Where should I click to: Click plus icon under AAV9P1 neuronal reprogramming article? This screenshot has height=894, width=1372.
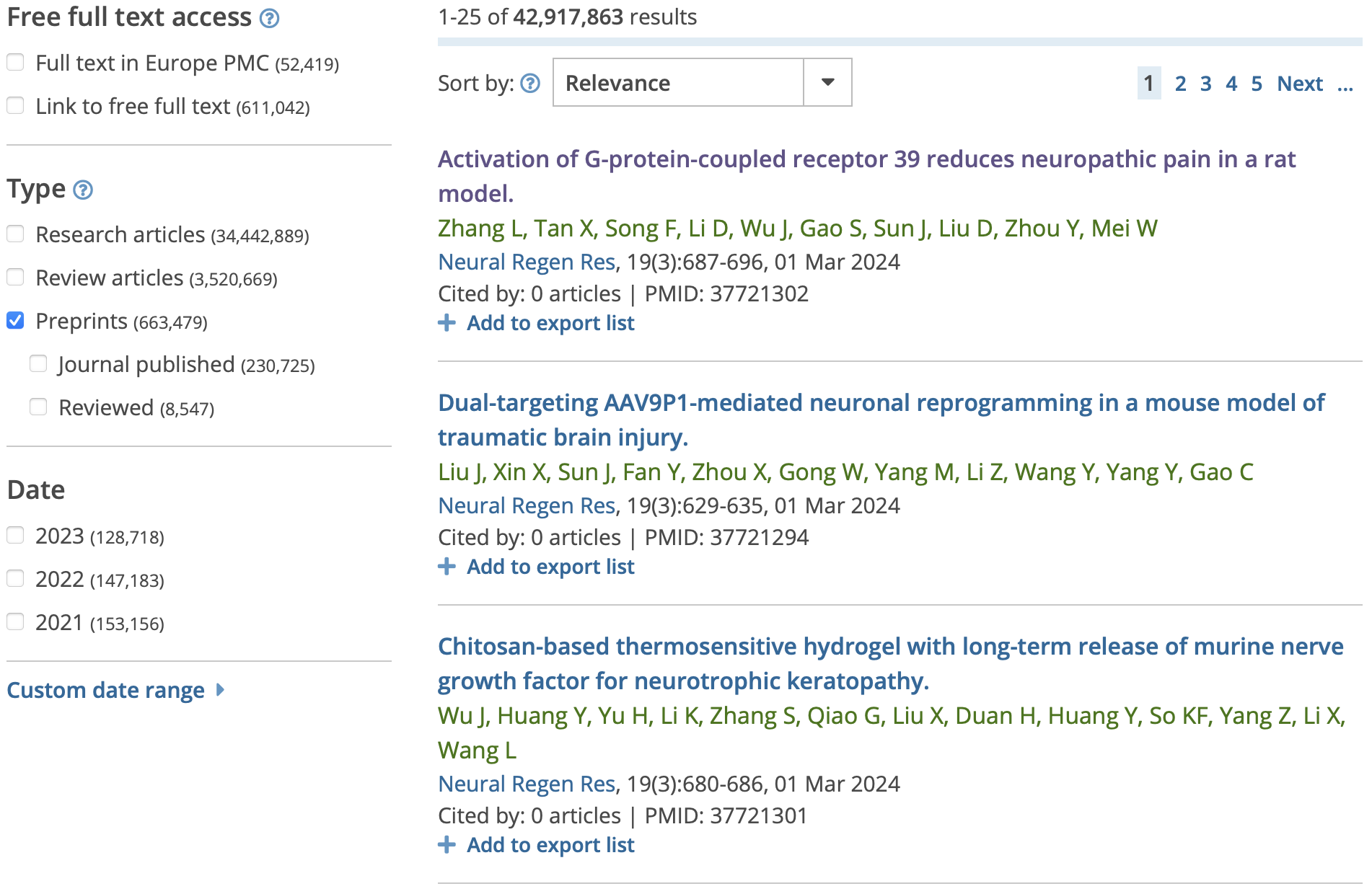click(447, 567)
